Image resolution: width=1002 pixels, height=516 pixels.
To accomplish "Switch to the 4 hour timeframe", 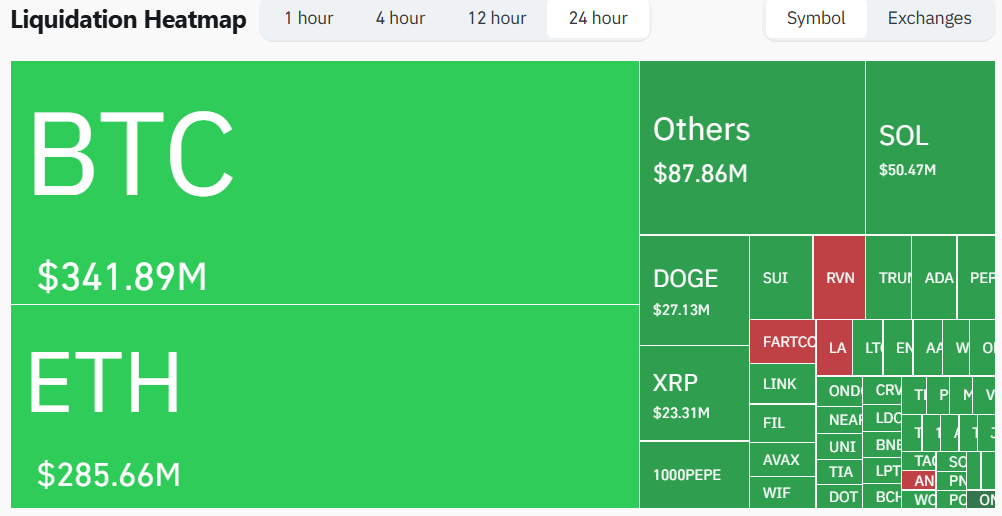I will coord(400,18).
